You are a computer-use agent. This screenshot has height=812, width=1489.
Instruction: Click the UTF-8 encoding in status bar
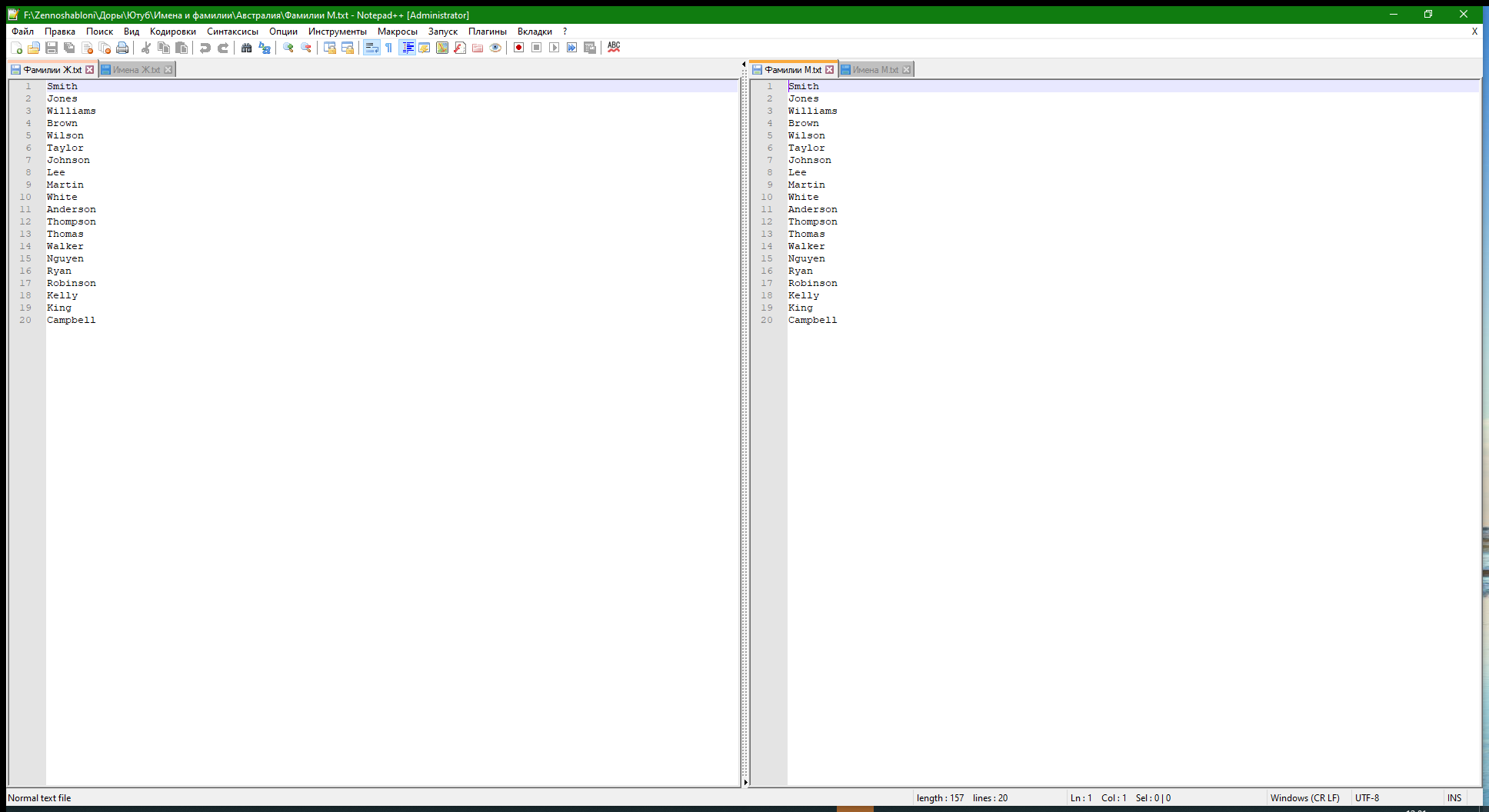point(1367,798)
